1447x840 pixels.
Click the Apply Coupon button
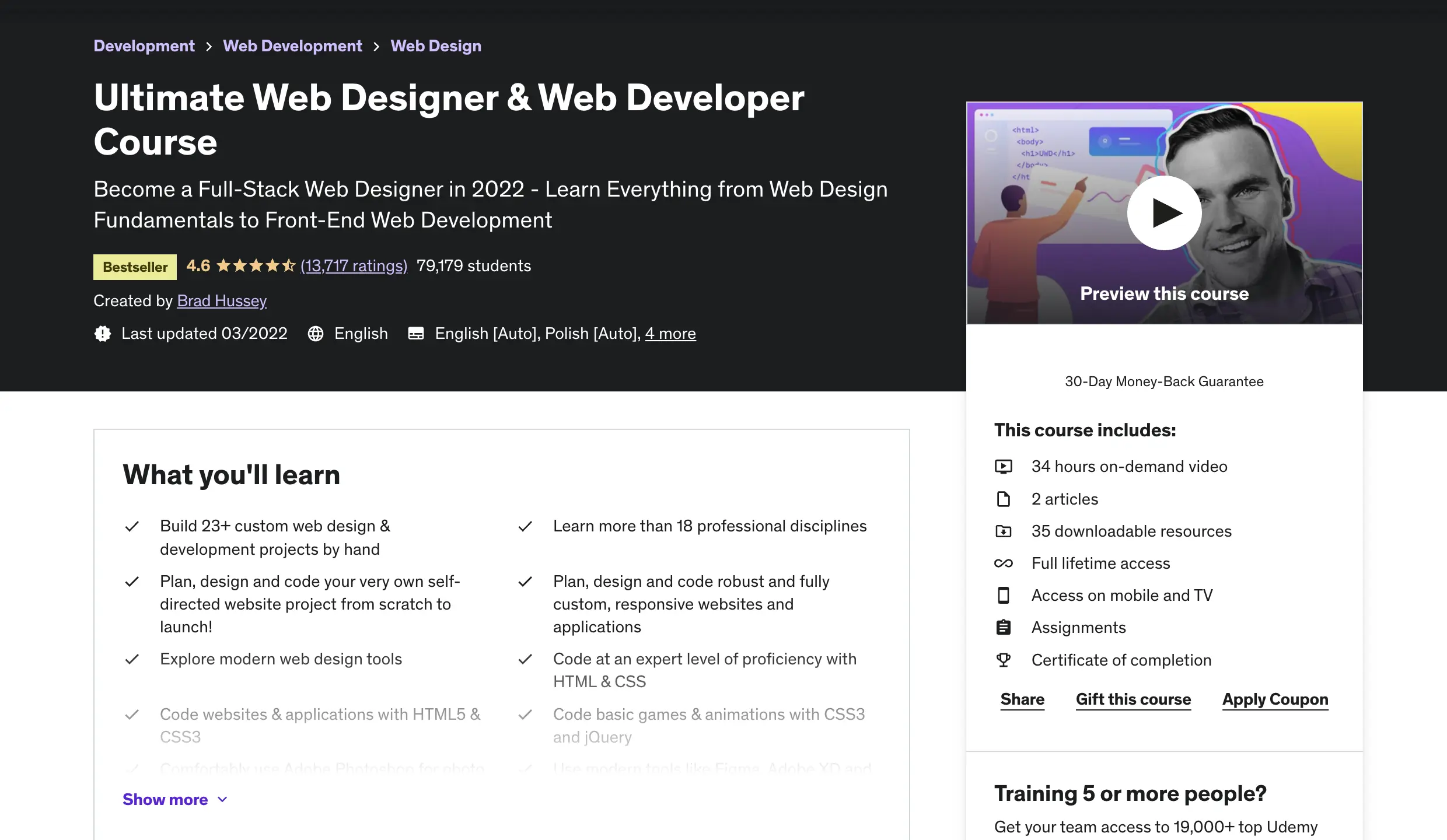pos(1275,699)
